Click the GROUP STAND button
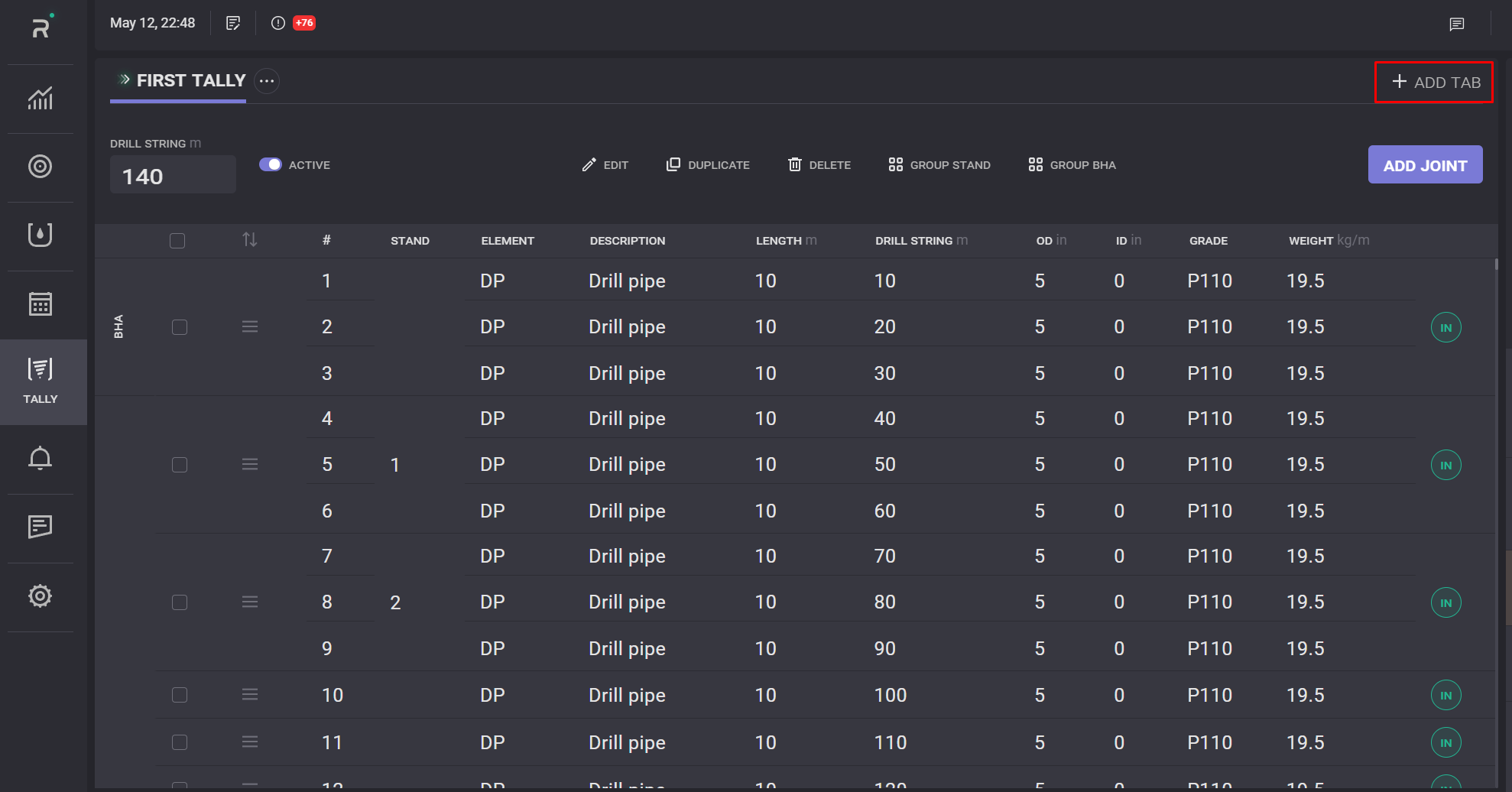This screenshot has width=1512, height=792. tap(939, 165)
